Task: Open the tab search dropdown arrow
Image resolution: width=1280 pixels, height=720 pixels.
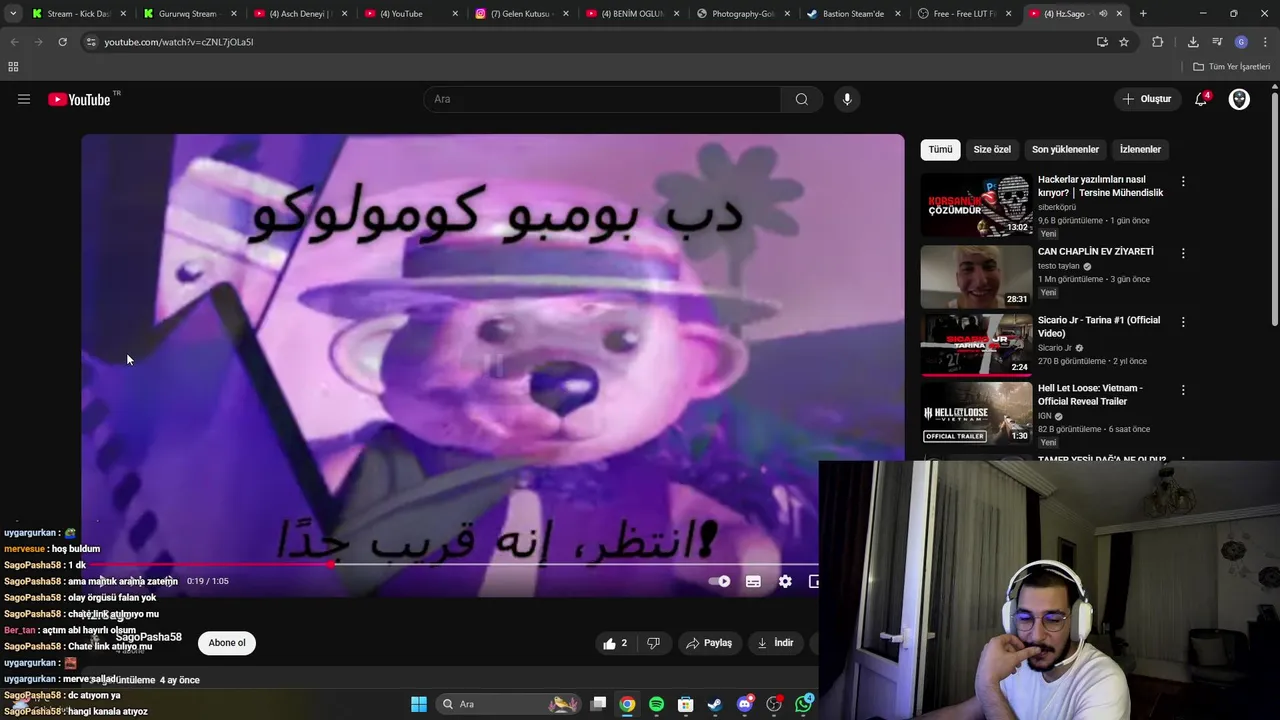Action: (13, 14)
